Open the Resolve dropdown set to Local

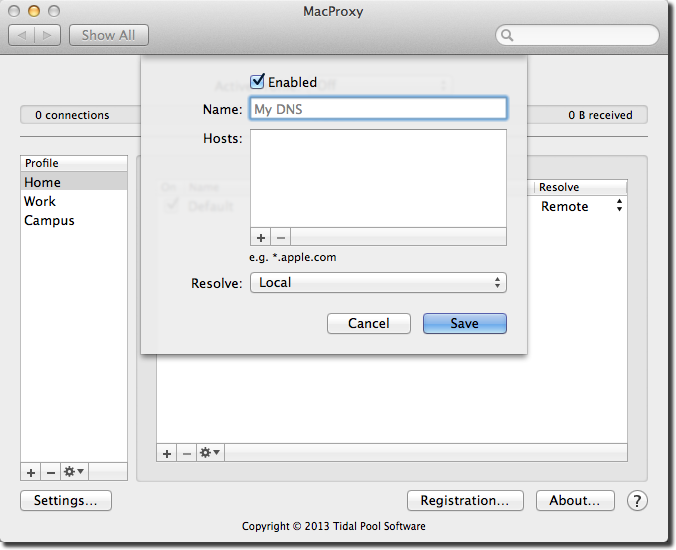point(378,283)
